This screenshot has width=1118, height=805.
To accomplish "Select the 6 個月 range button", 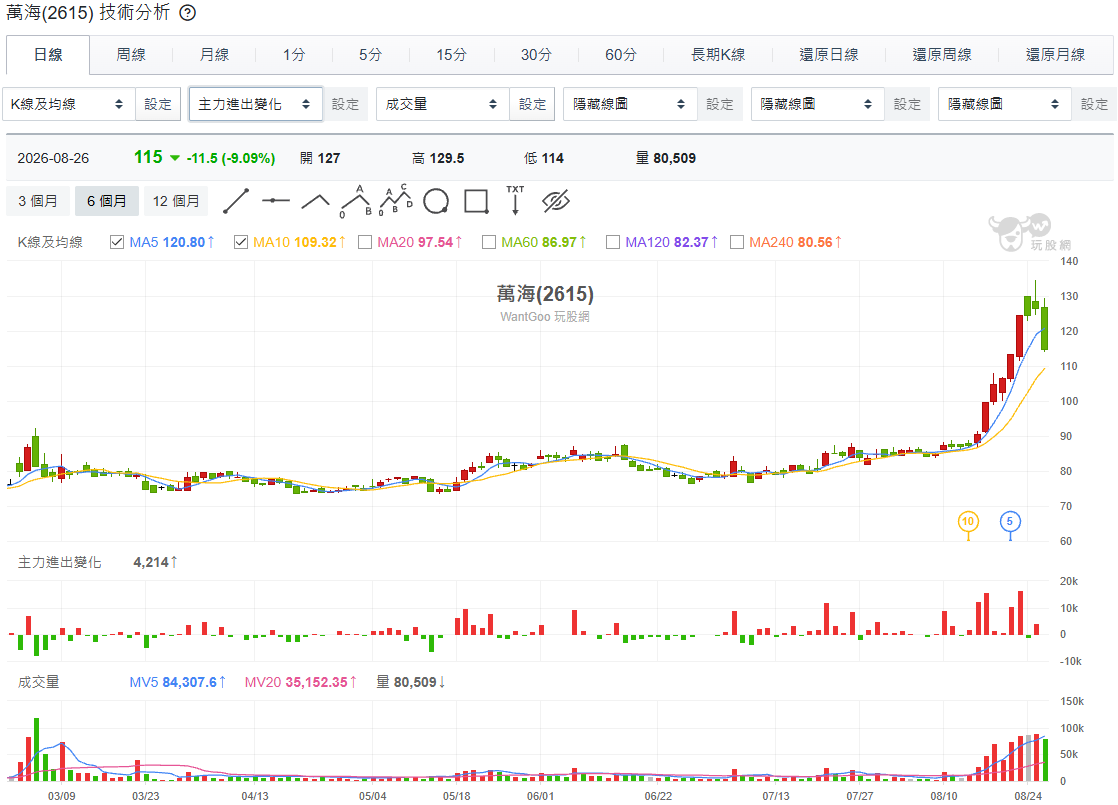I will pos(107,201).
